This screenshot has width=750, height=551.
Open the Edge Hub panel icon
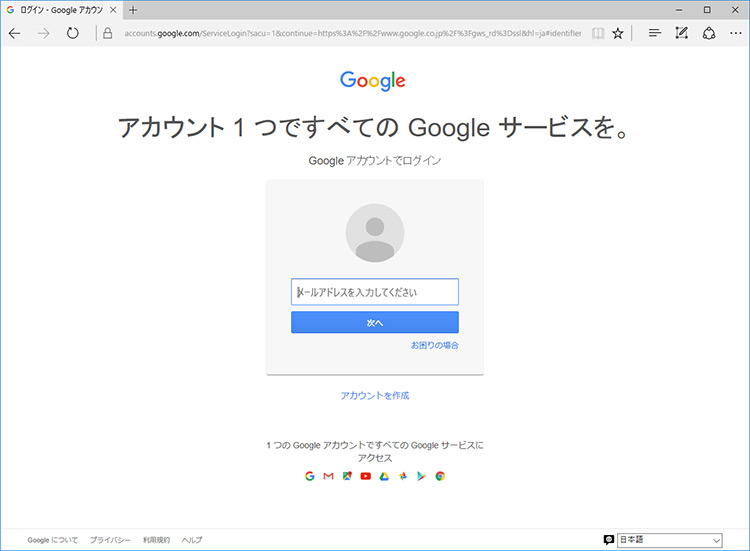(655, 33)
